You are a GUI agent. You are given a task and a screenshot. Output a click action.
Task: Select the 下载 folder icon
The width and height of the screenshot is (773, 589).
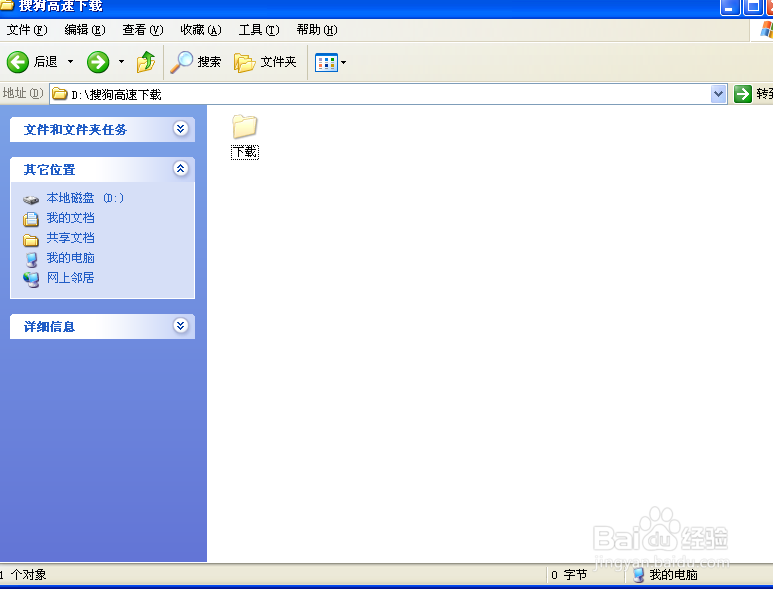coord(245,127)
